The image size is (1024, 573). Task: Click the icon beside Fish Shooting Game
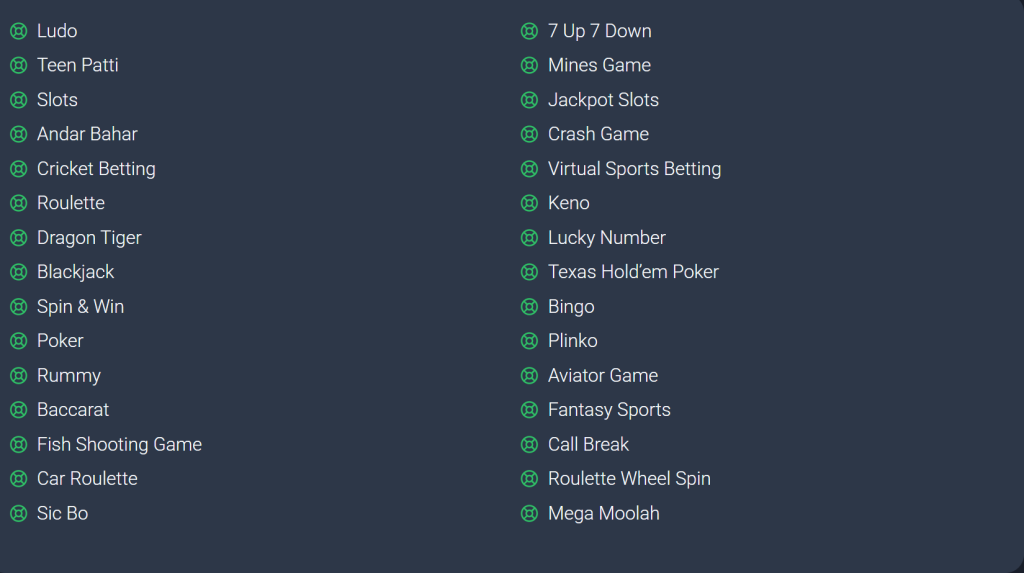[18, 445]
